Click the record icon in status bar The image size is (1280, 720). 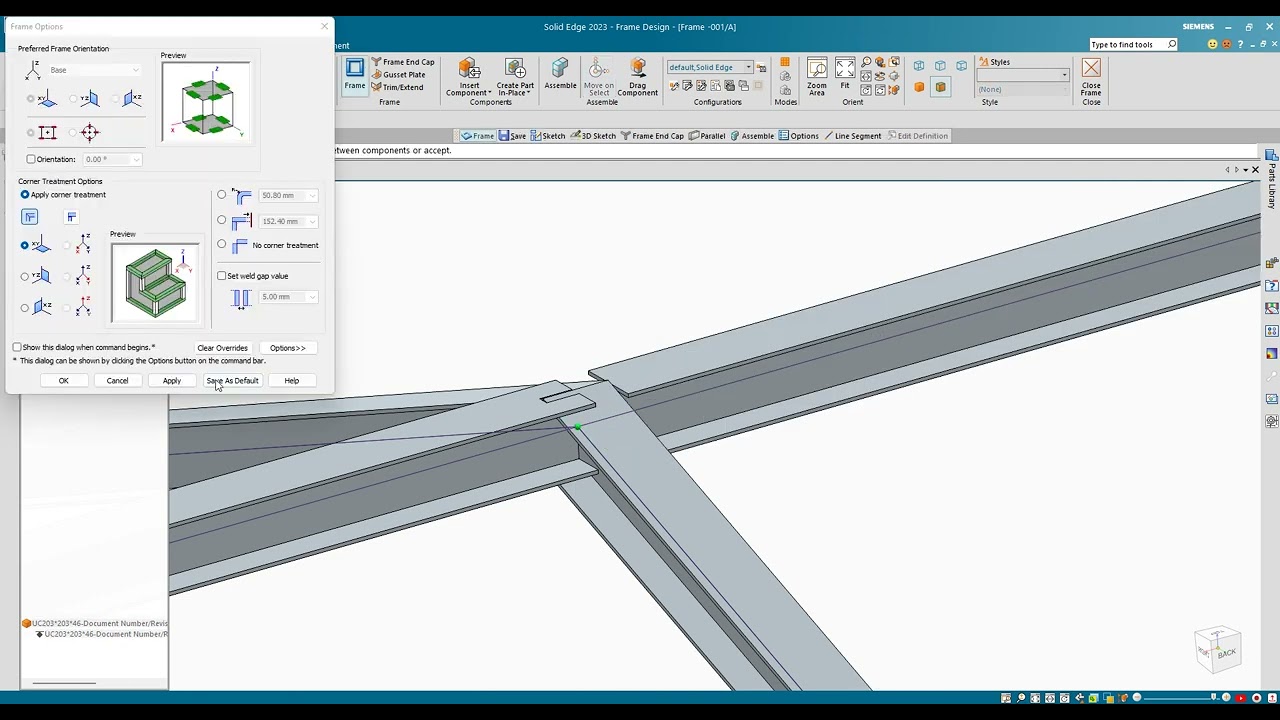pyautogui.click(x=1257, y=697)
